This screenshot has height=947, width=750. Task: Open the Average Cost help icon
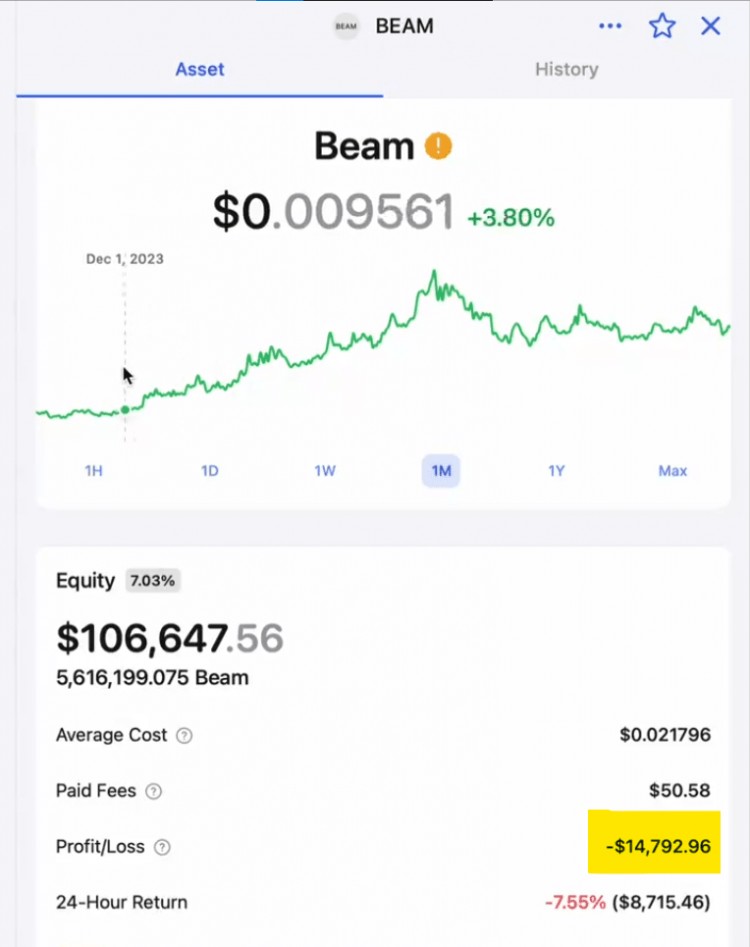[x=184, y=736]
